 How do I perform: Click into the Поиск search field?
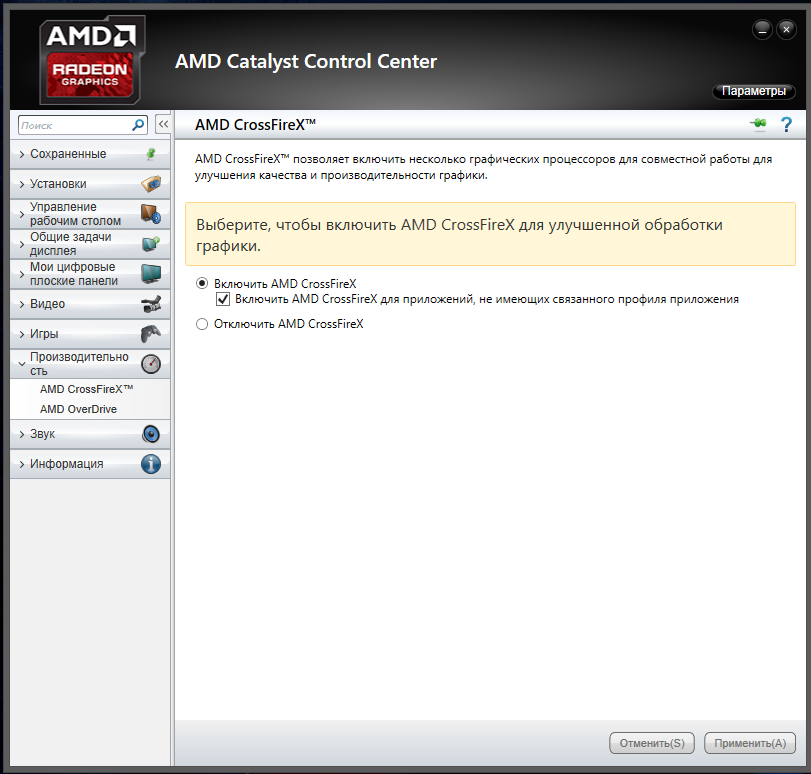point(75,125)
